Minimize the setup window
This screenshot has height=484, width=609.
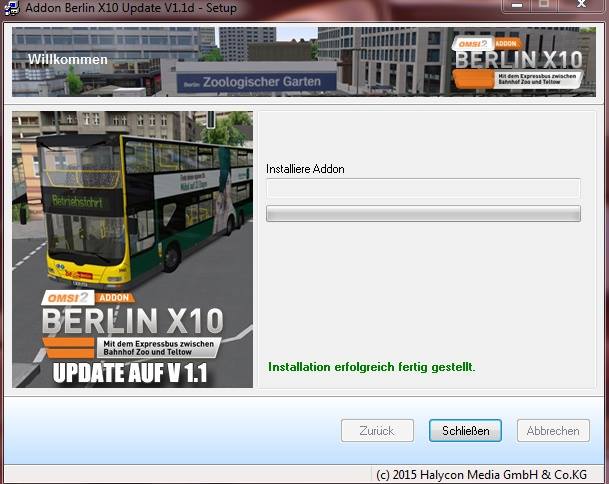[517, 5]
